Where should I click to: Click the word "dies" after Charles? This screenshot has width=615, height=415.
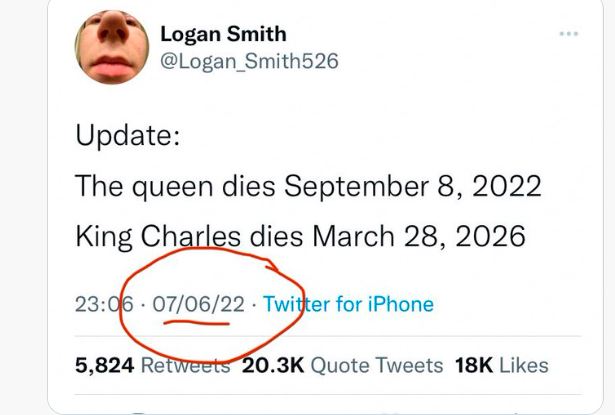(278, 237)
